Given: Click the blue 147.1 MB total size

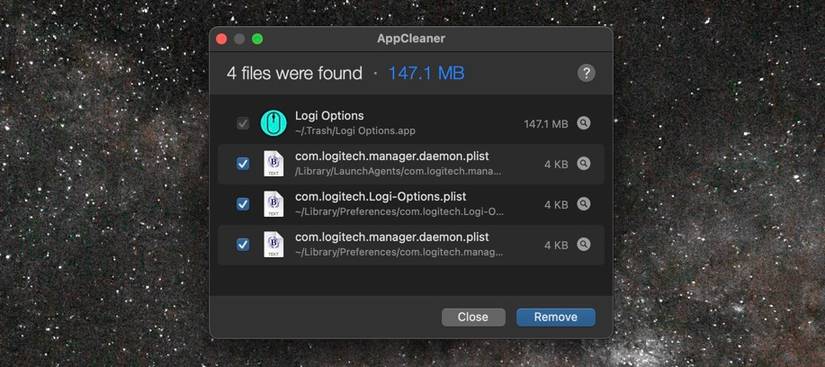Looking at the screenshot, I should [426, 73].
